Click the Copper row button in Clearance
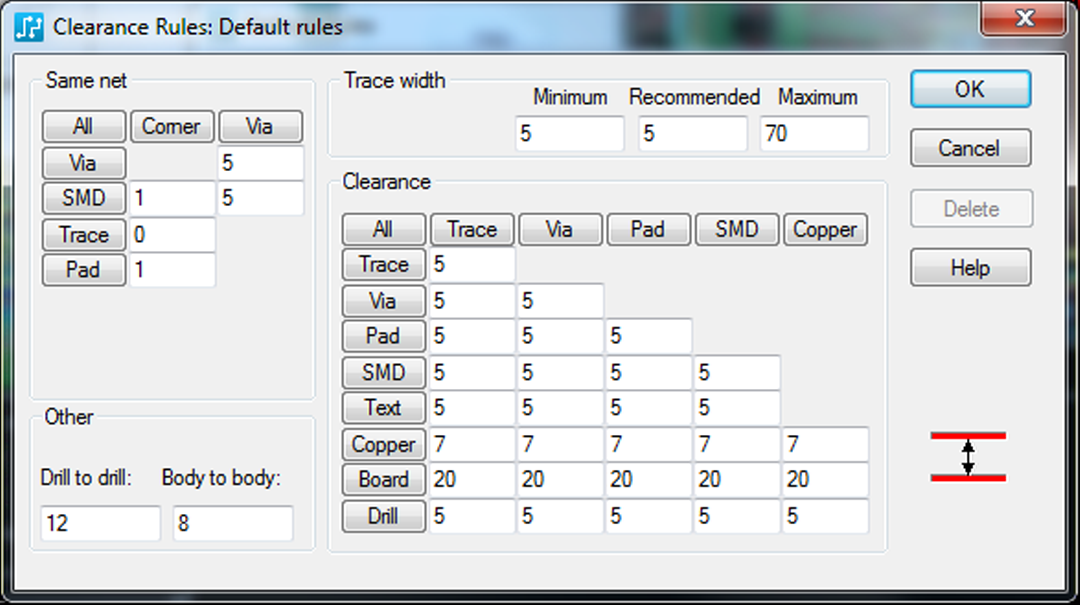Viewport: 1080px width, 605px height. click(x=384, y=444)
